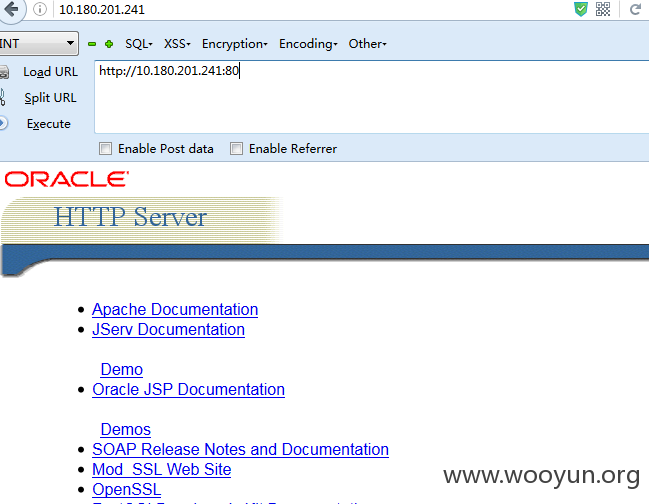Click the green plus icon in HackBar
Viewport: 649px width, 504px height.
pyautogui.click(x=109, y=44)
